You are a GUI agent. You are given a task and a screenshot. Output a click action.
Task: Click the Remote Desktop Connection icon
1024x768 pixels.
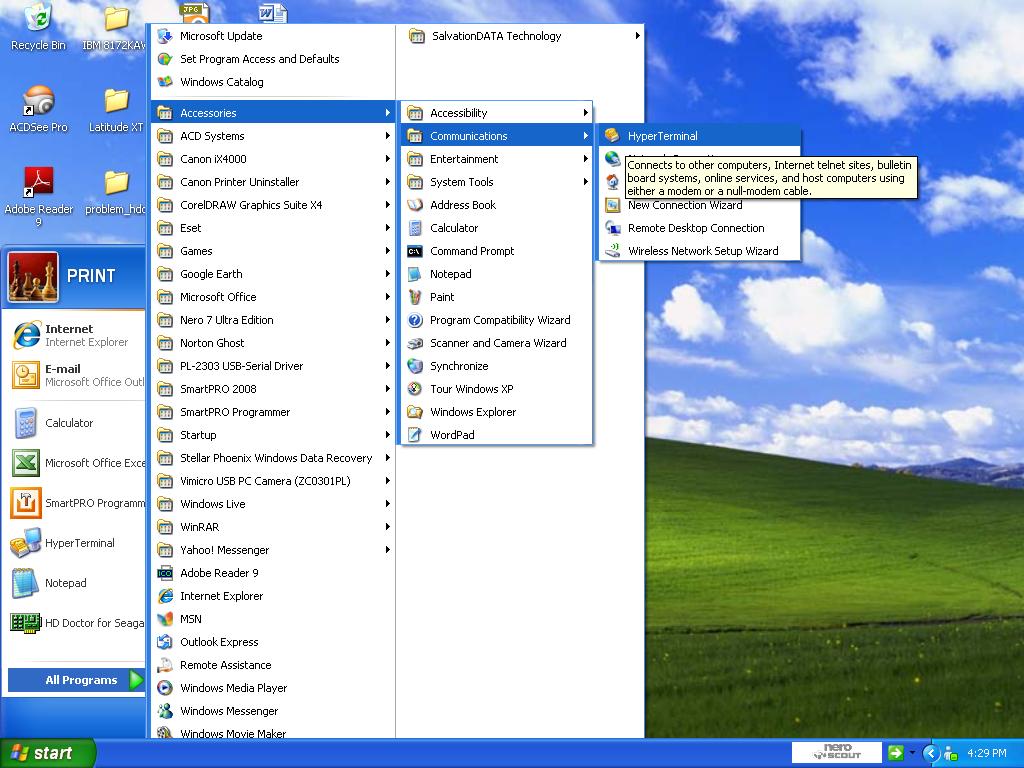click(x=612, y=228)
